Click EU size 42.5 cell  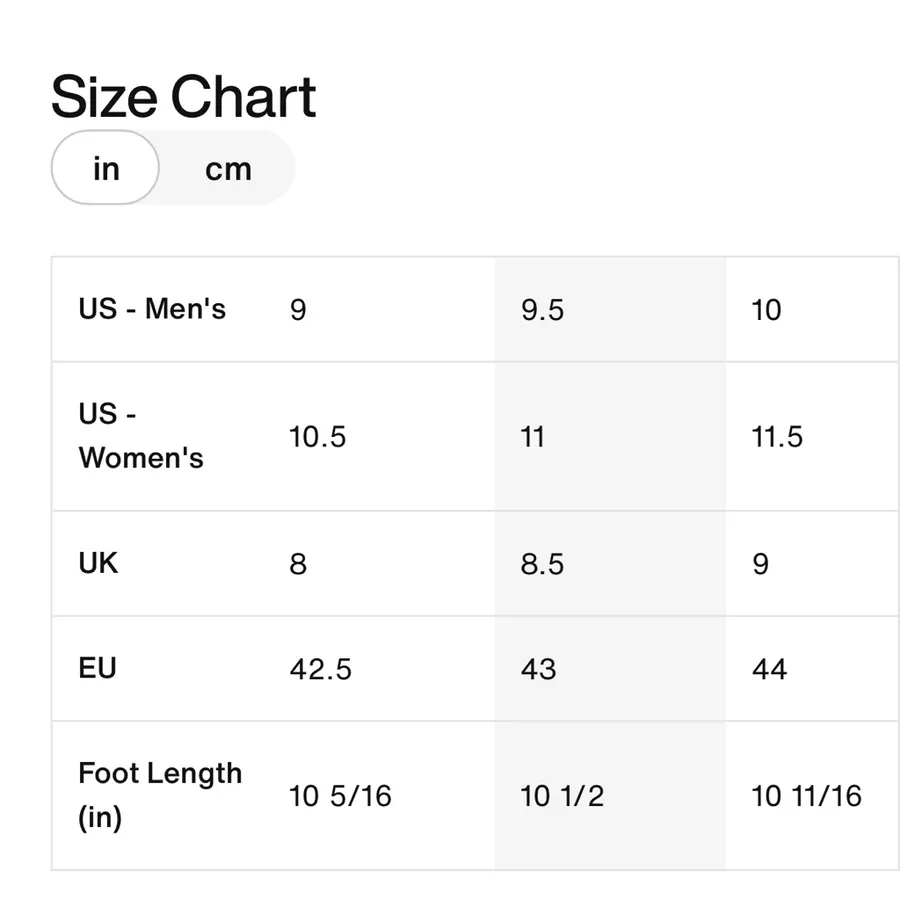(x=379, y=669)
